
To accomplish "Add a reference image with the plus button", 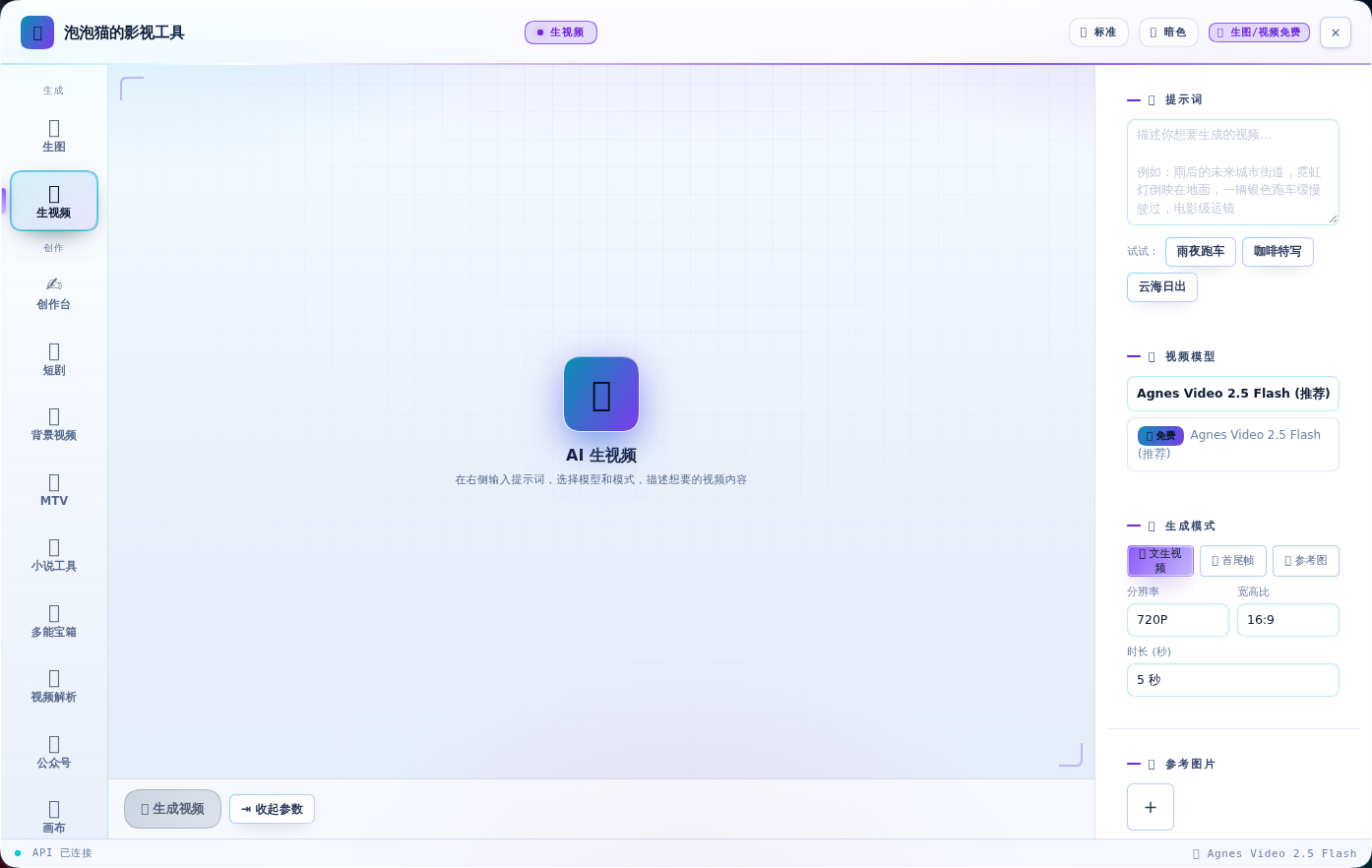I will click(1151, 807).
